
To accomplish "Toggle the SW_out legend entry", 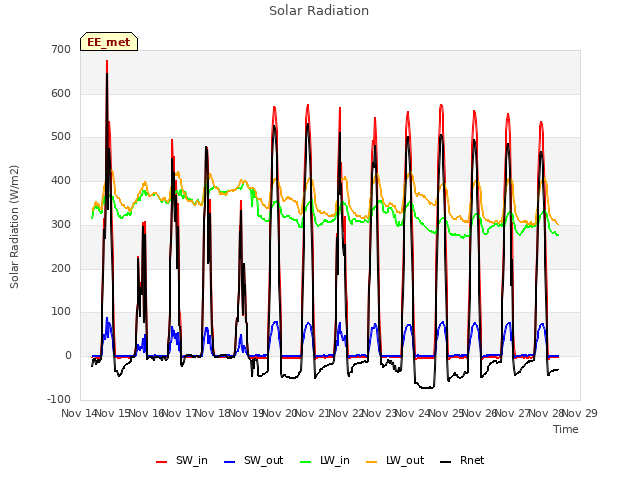I will tap(253, 461).
